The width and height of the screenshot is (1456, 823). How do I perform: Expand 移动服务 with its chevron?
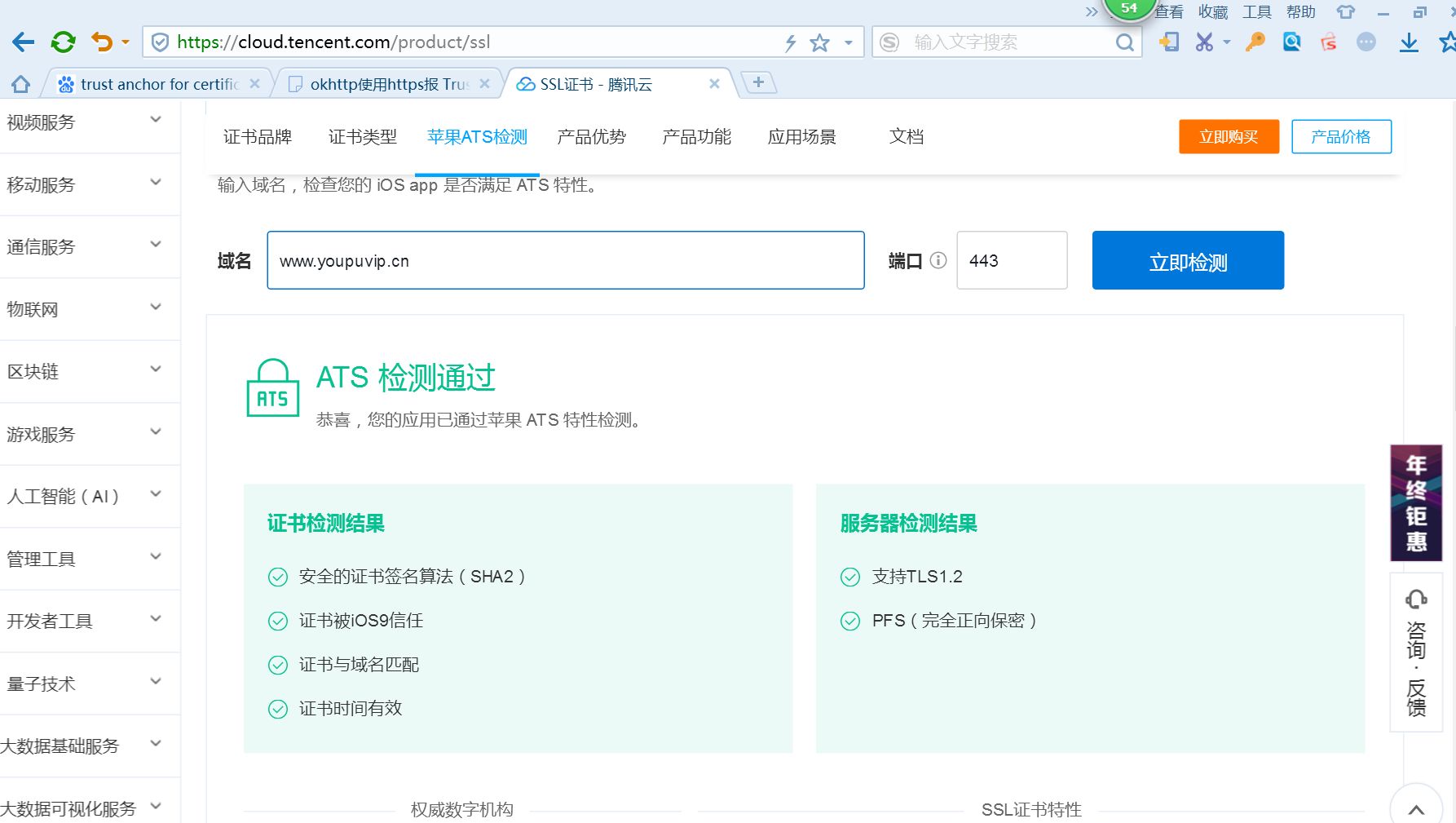[x=156, y=182]
